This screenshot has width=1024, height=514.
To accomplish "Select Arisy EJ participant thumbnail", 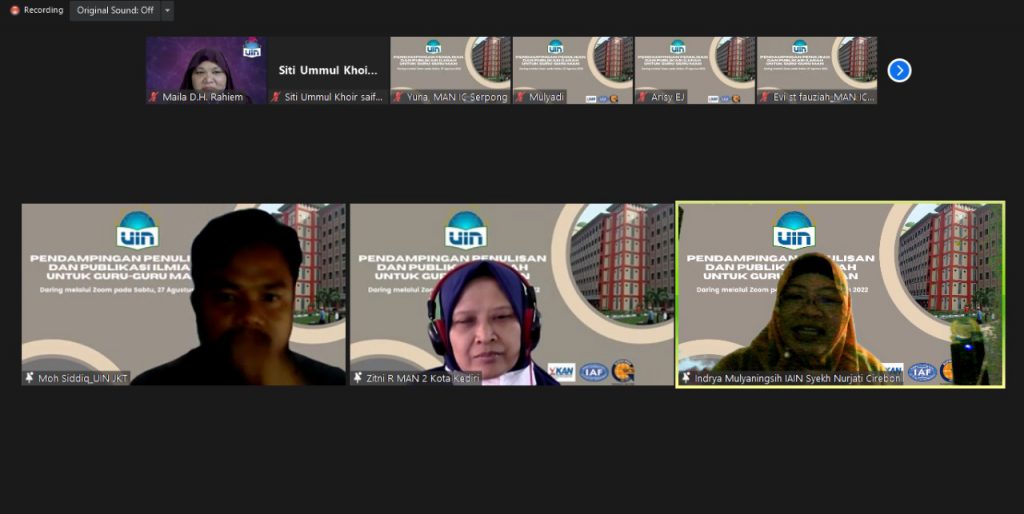I will coord(695,70).
